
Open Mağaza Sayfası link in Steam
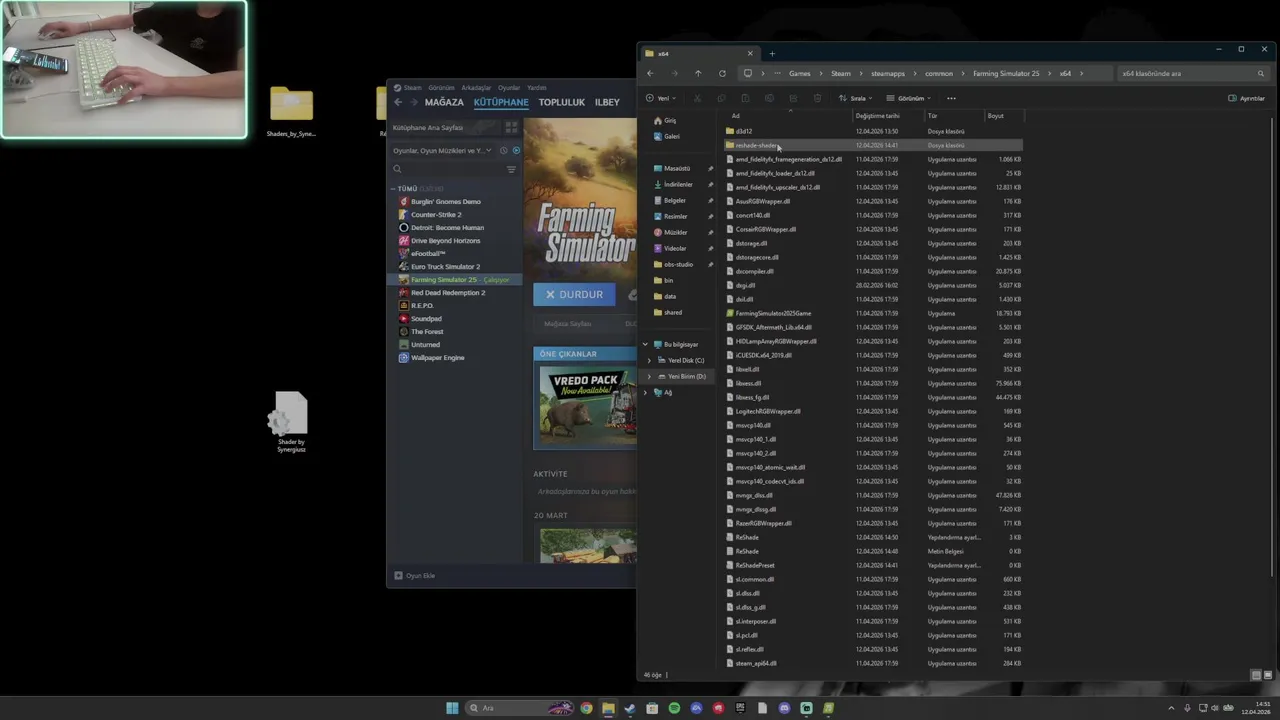567,324
